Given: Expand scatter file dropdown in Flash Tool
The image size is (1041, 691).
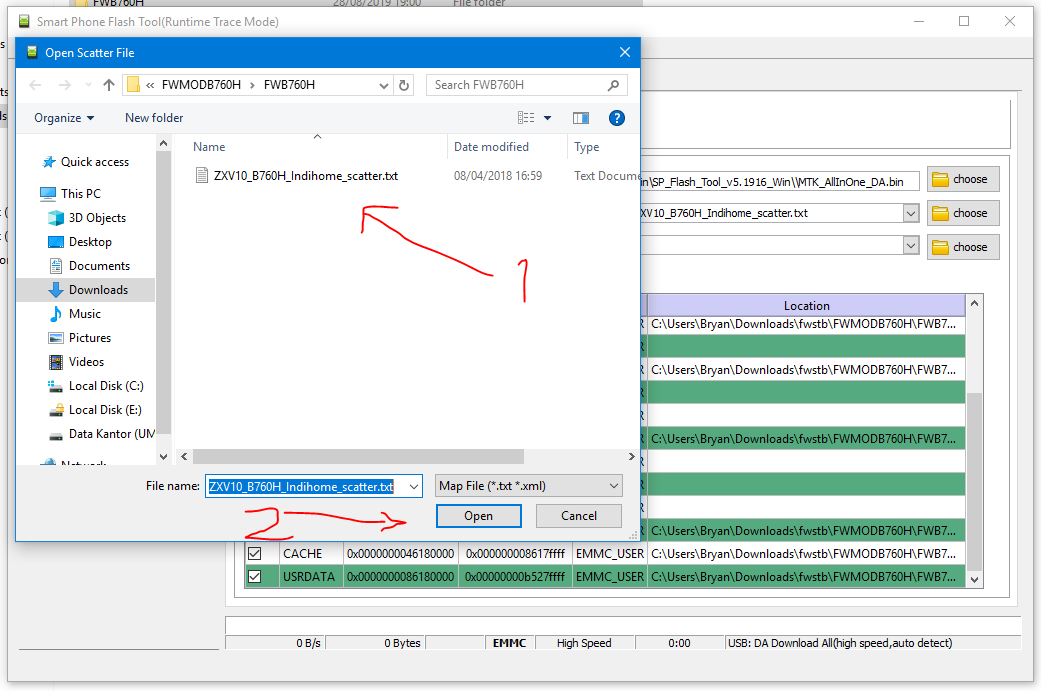Looking at the screenshot, I should 911,213.
